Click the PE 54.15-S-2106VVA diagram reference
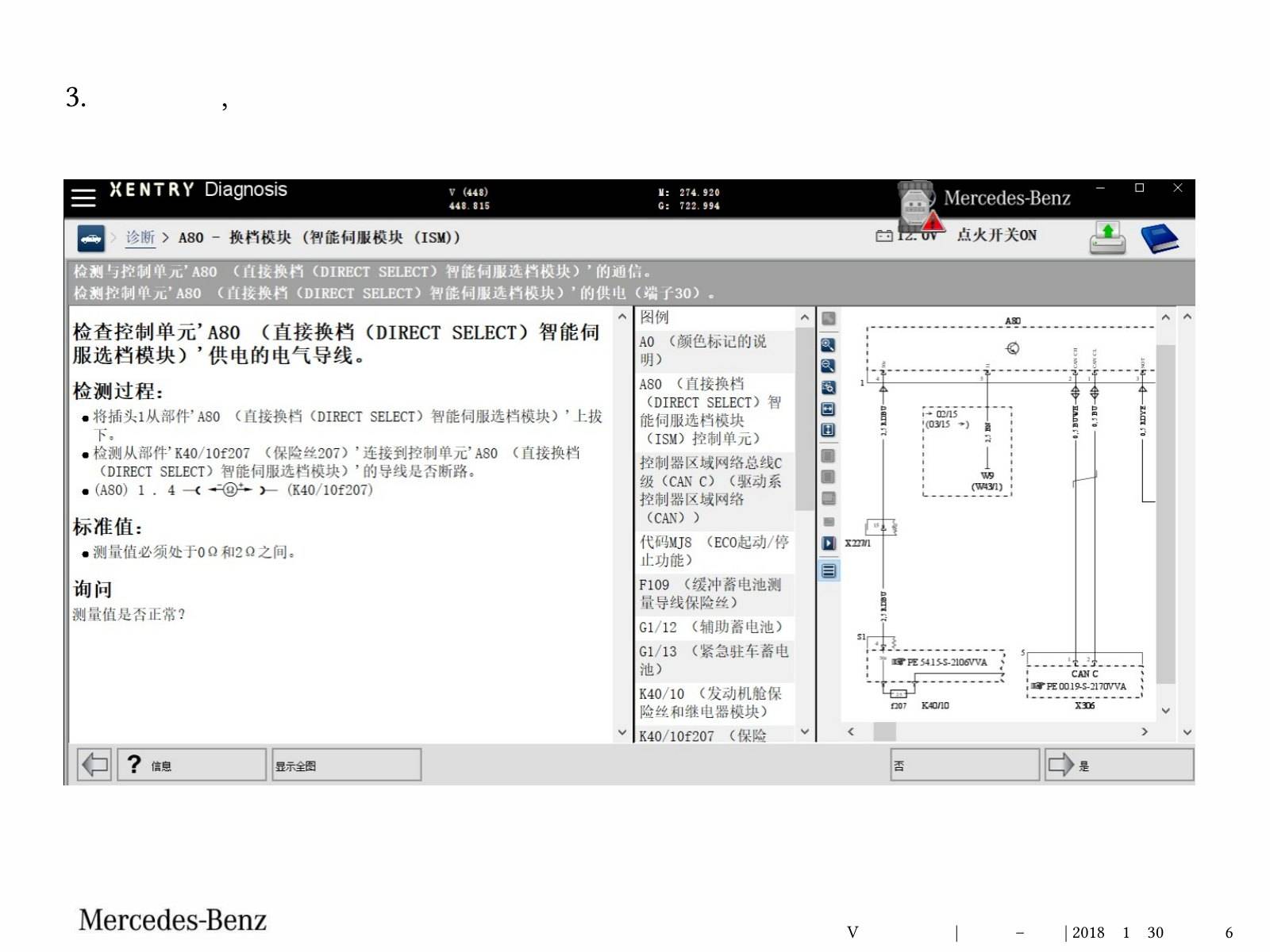1270x952 pixels. click(941, 662)
